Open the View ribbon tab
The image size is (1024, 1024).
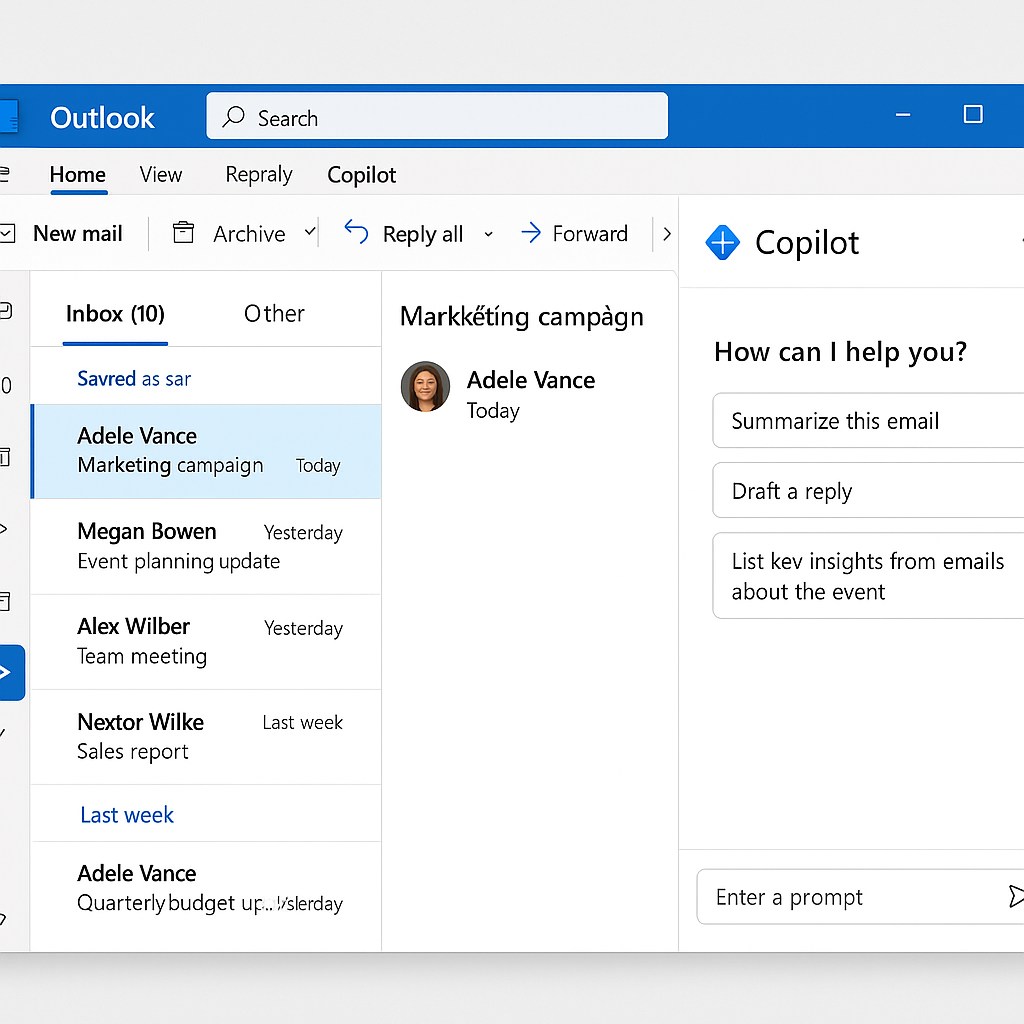pos(161,175)
